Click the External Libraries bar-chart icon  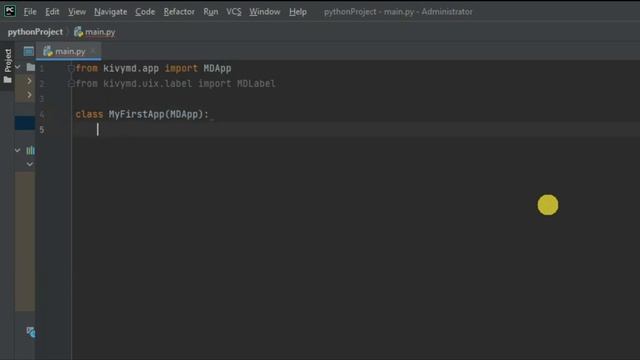(31, 150)
